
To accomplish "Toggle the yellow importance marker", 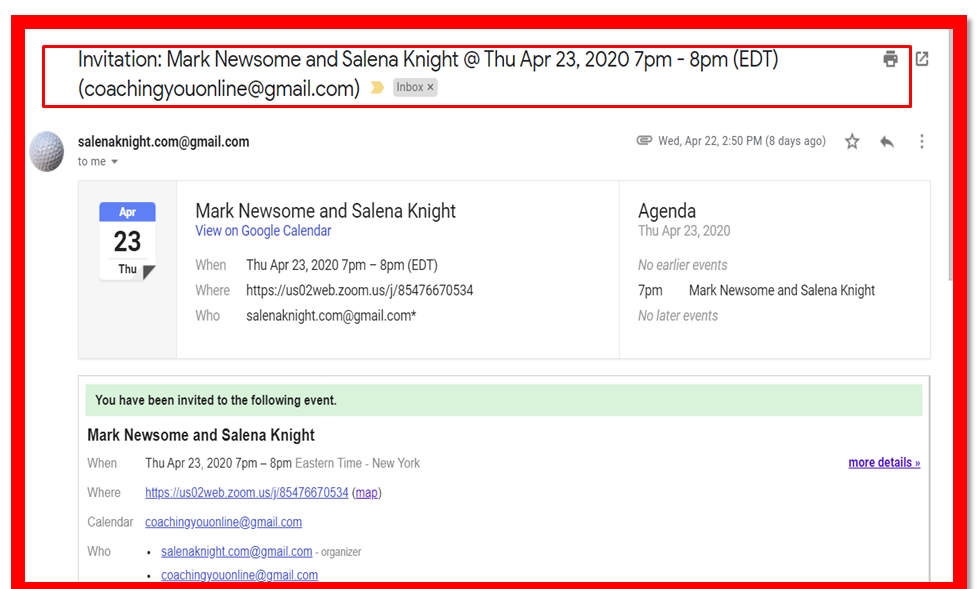I will tap(377, 88).
